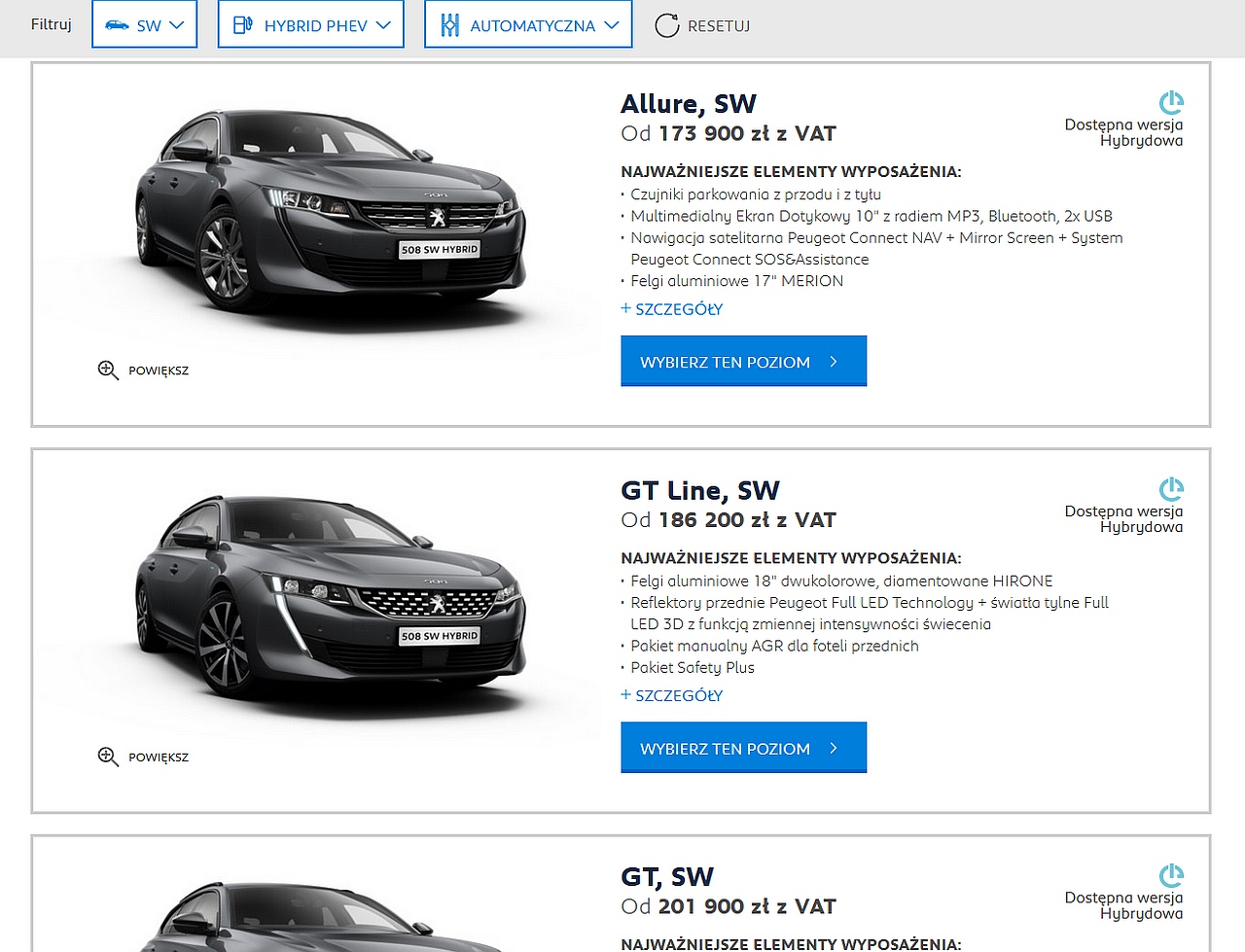Click Pakiet manualny AGR dla foteli przednich
Image resolution: width=1245 pixels, height=952 pixels.
click(x=774, y=646)
